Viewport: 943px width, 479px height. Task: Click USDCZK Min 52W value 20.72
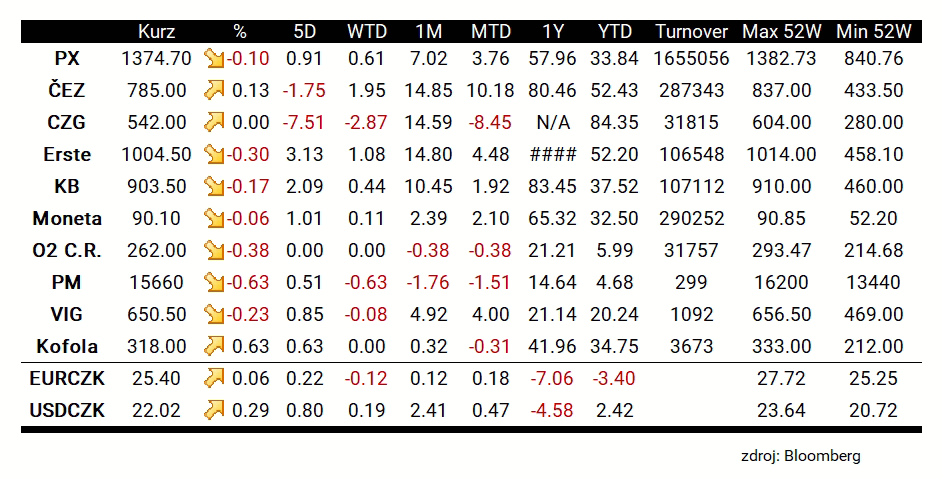pyautogui.click(x=874, y=410)
